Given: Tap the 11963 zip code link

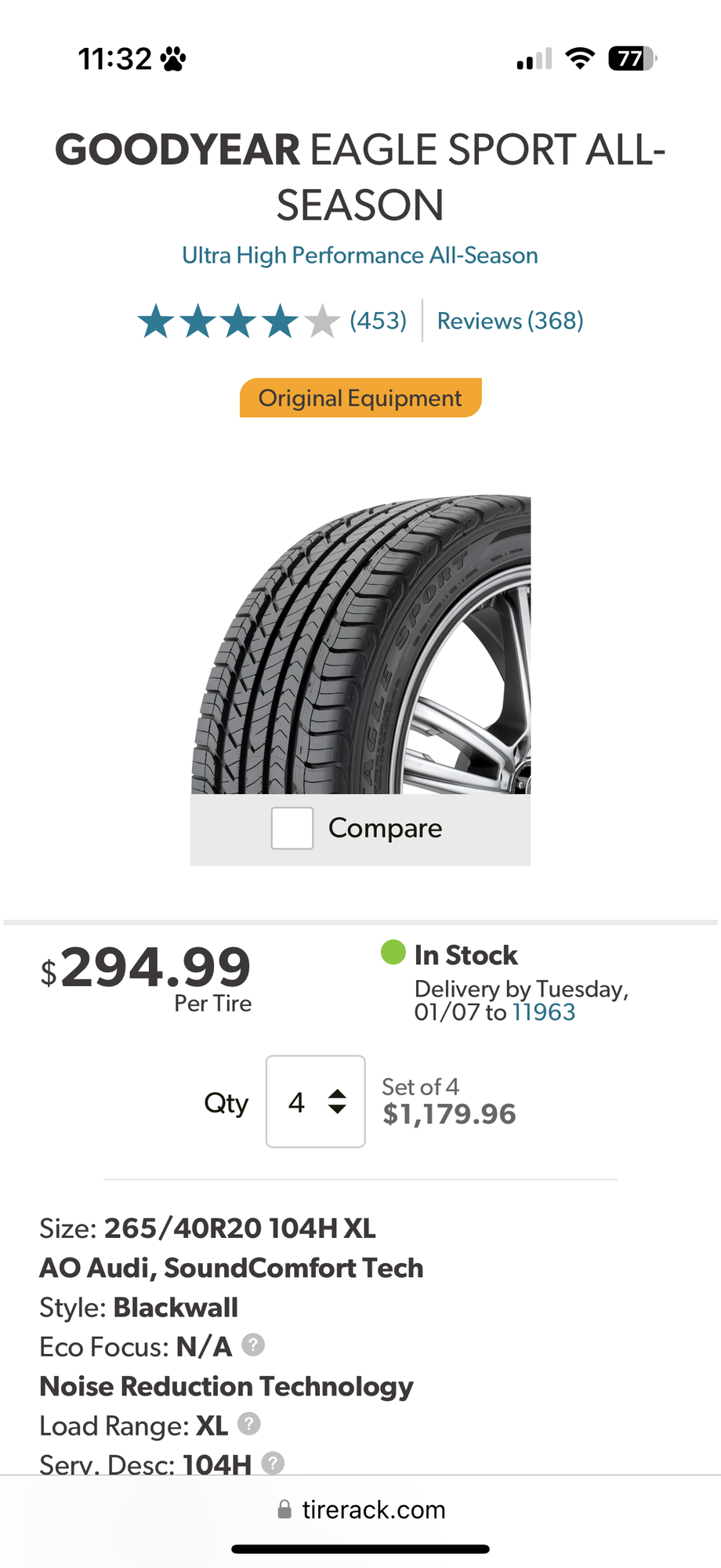Looking at the screenshot, I should [x=544, y=1012].
